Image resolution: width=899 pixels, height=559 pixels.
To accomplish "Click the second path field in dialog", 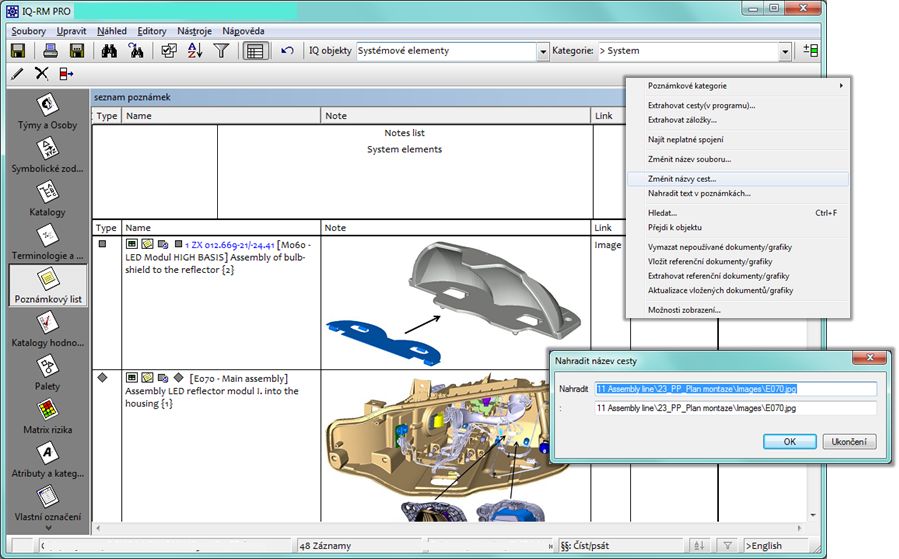I will pyautogui.click(x=736, y=408).
